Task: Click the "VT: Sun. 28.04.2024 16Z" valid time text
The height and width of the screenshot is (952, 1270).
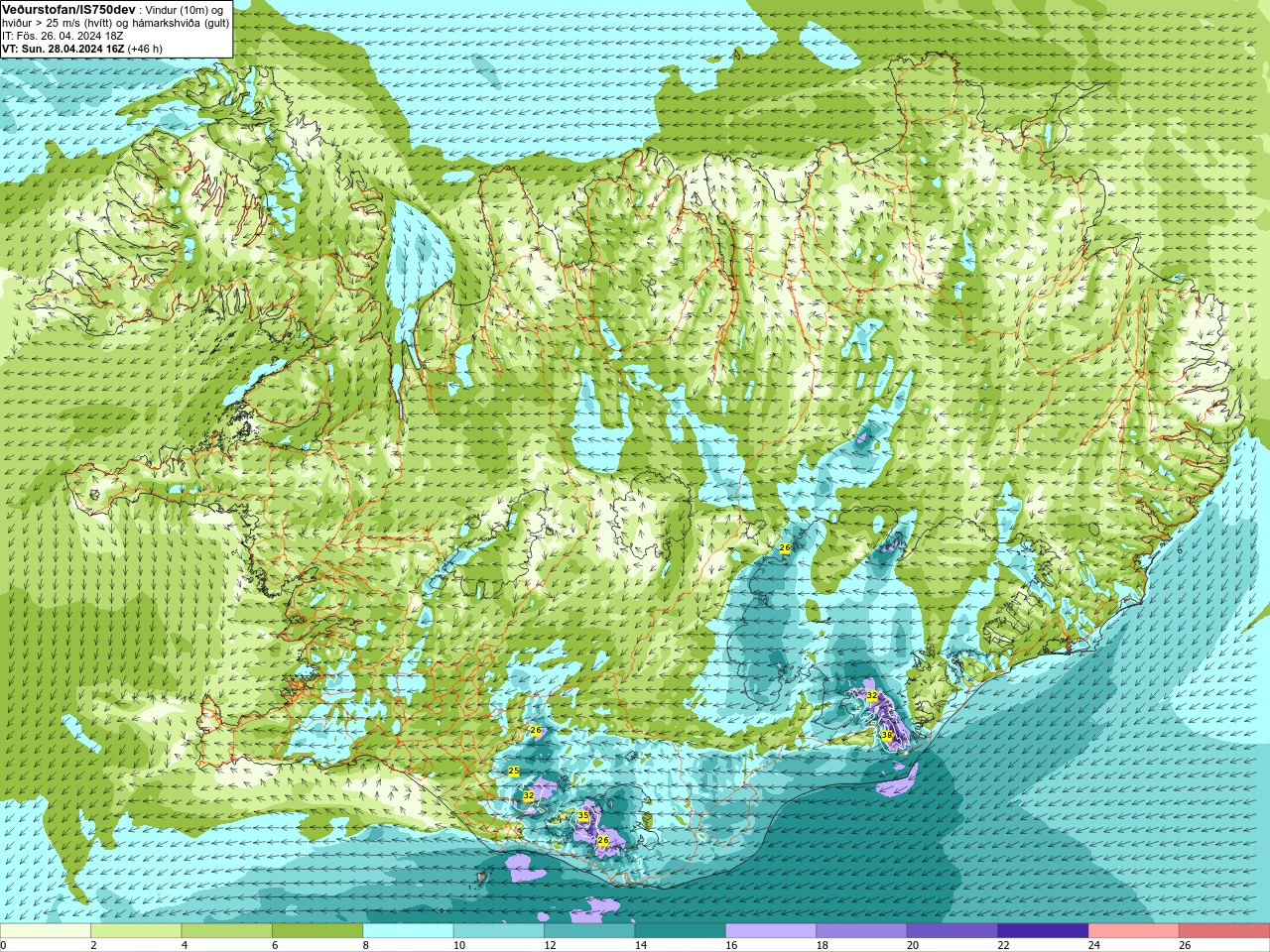Action: 63,49
